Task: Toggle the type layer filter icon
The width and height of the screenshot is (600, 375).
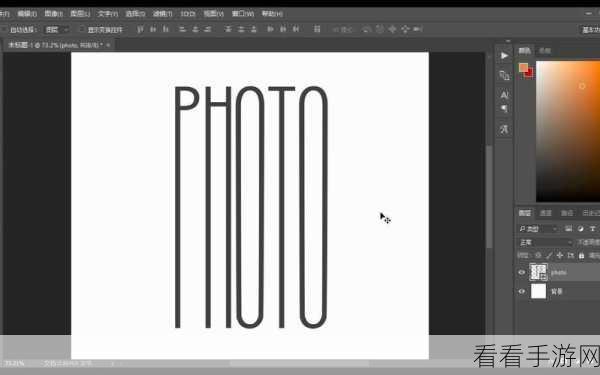Action: click(592, 229)
